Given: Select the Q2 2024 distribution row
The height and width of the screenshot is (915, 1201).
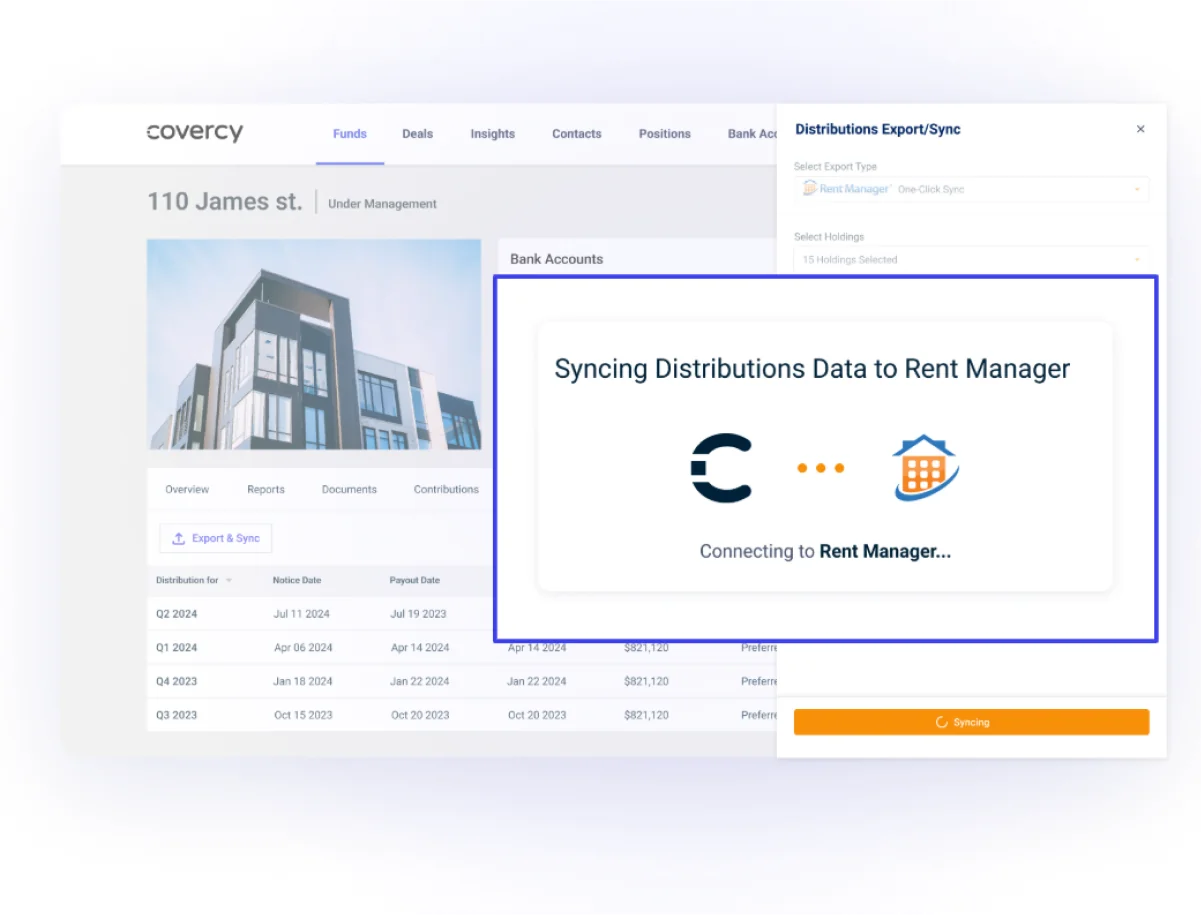Looking at the screenshot, I should click(x=177, y=613).
